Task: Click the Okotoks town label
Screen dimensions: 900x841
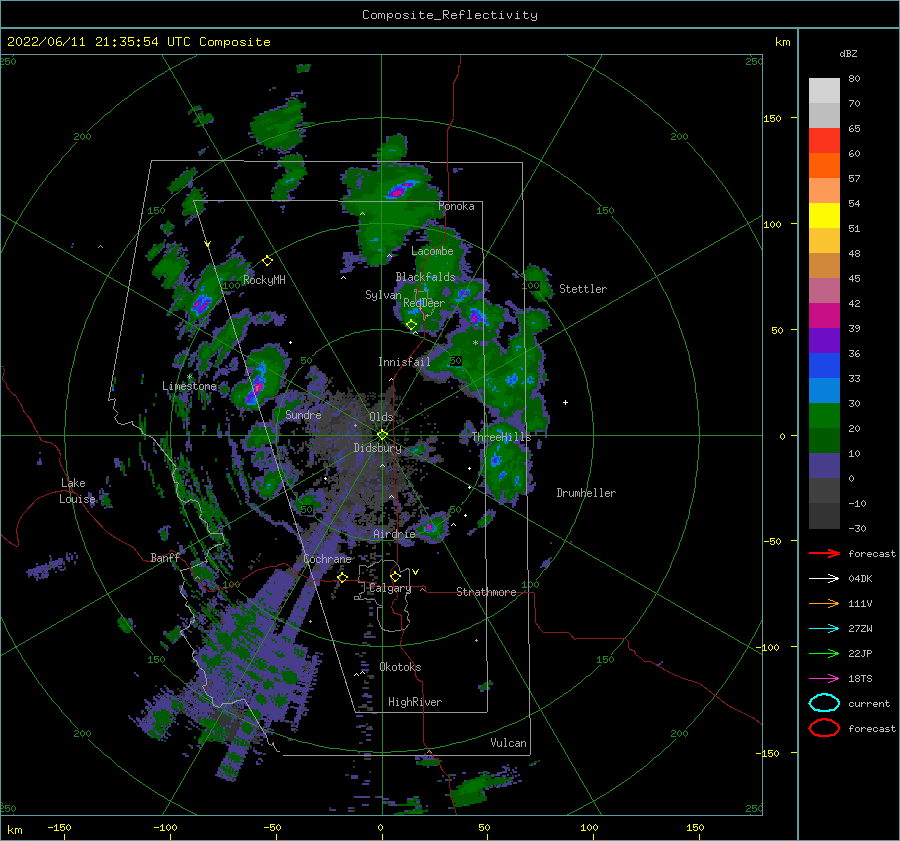Action: [400, 667]
